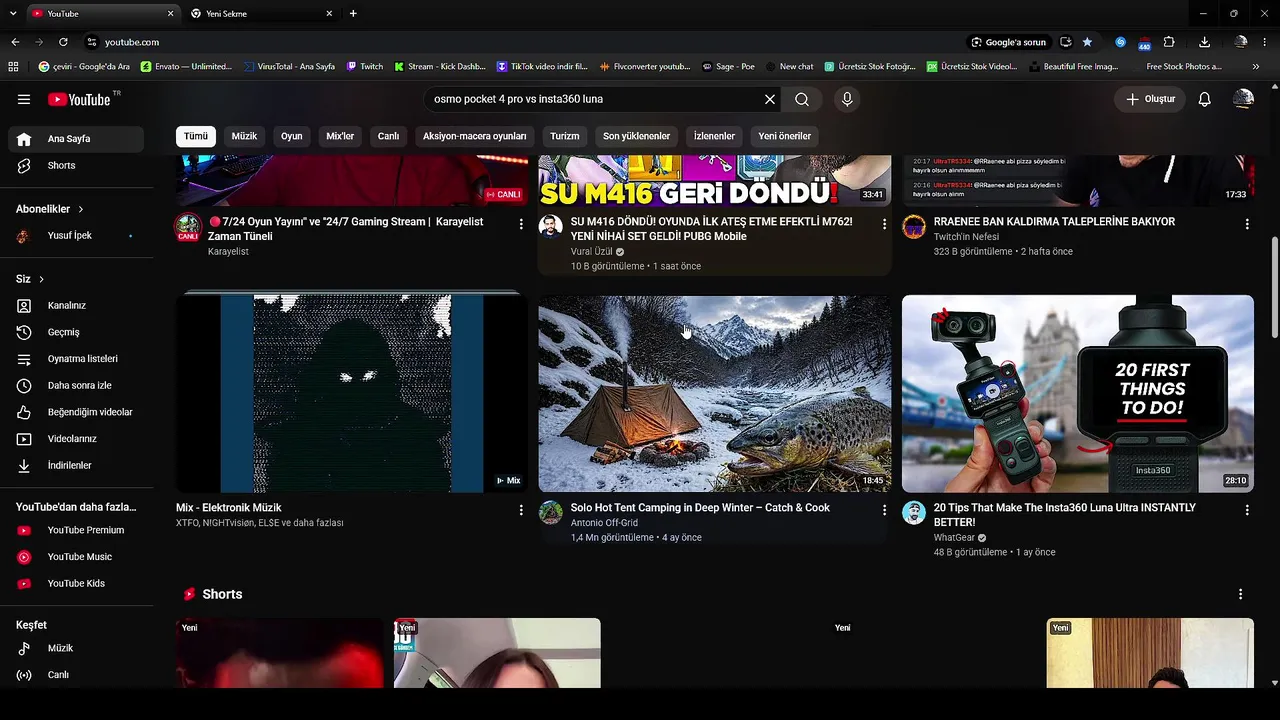Select the Turizm filter chip
1280x720 pixels.
click(x=565, y=136)
